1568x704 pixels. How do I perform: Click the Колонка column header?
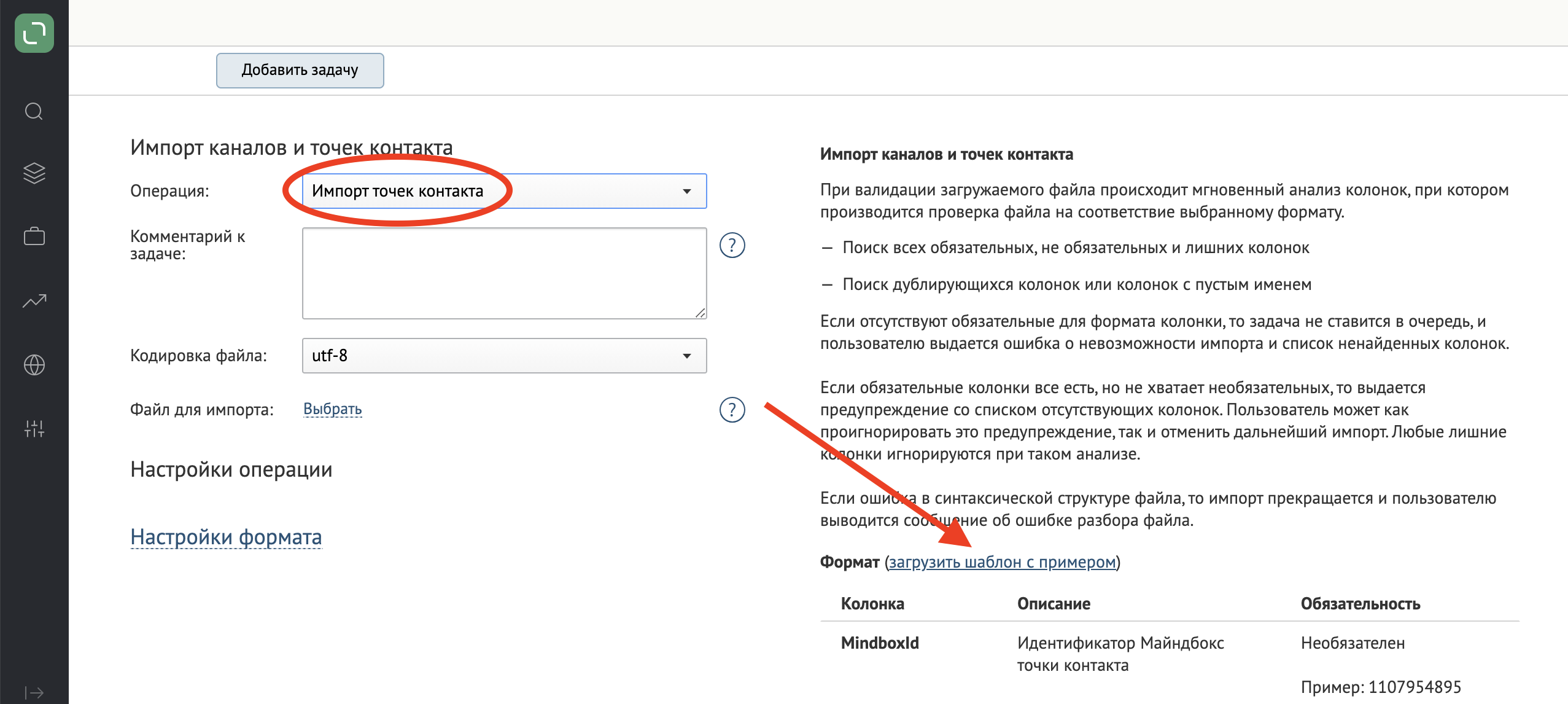coord(872,604)
